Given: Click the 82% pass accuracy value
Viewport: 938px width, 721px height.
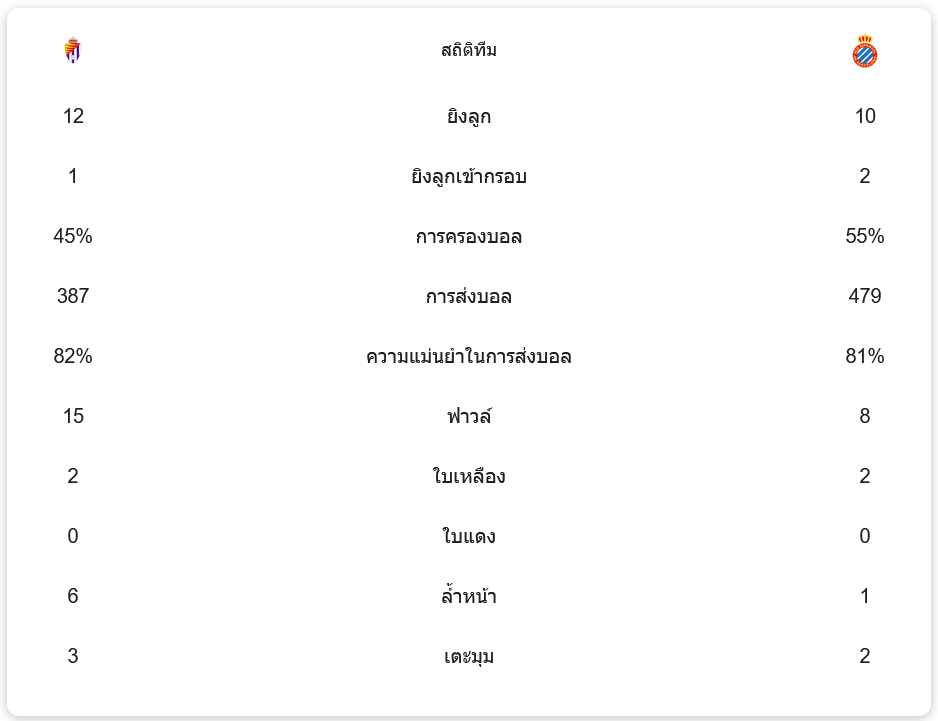Looking at the screenshot, I should tap(73, 356).
